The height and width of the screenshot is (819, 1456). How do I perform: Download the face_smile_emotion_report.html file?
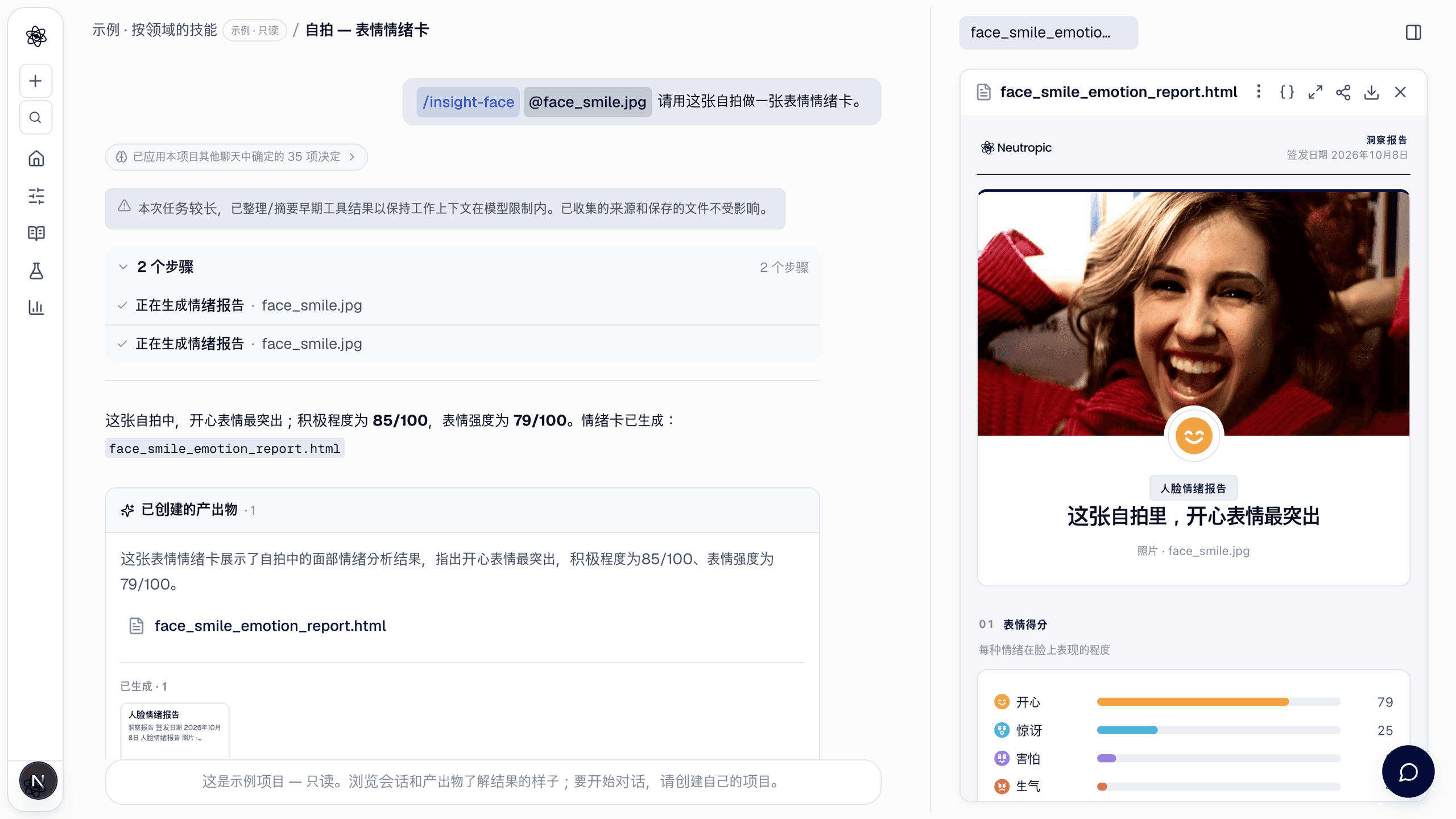click(x=1372, y=92)
